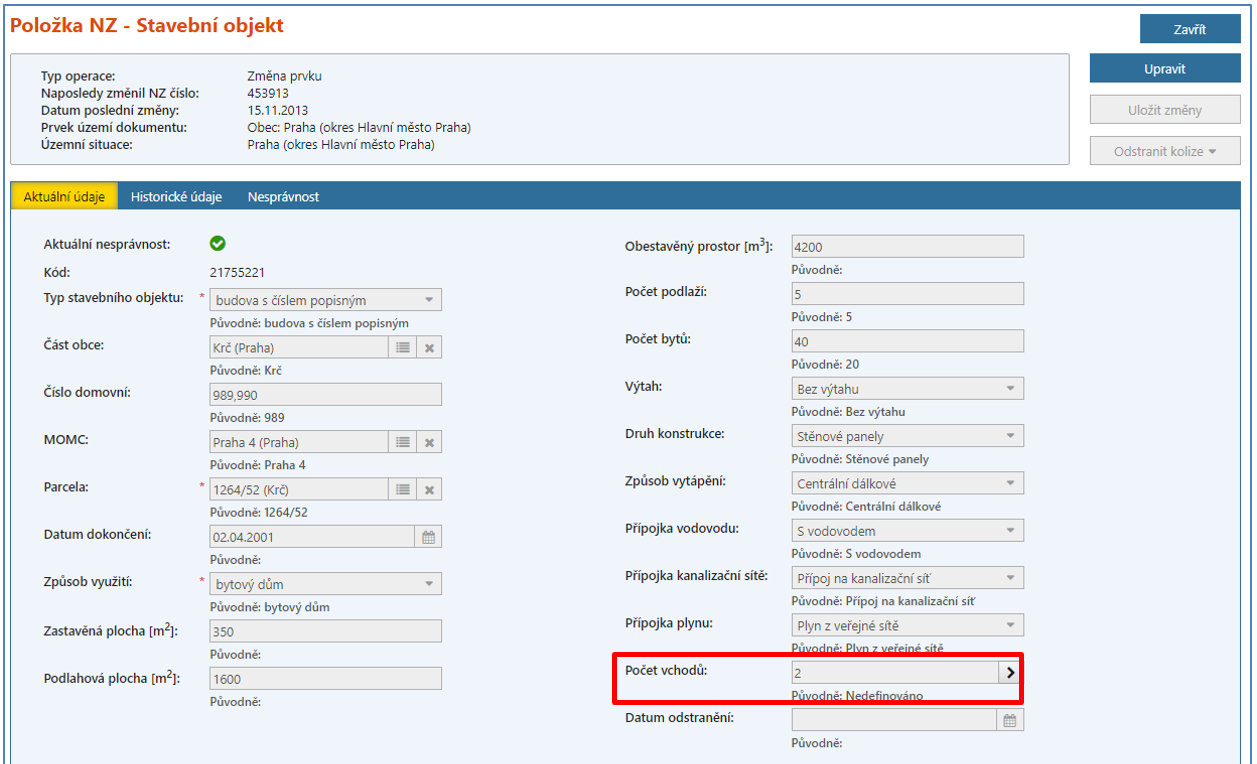The image size is (1257, 764).
Task: Click the Číslo domovní input field
Action: [325, 395]
